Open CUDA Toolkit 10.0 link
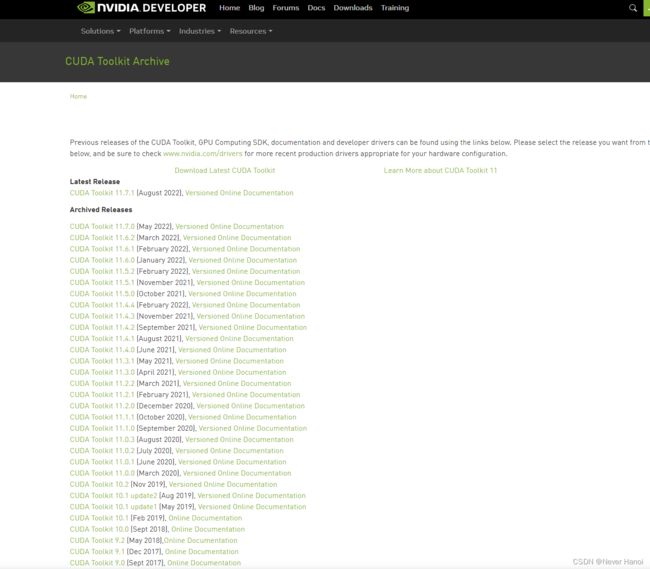The image size is (650, 569). (x=99, y=528)
